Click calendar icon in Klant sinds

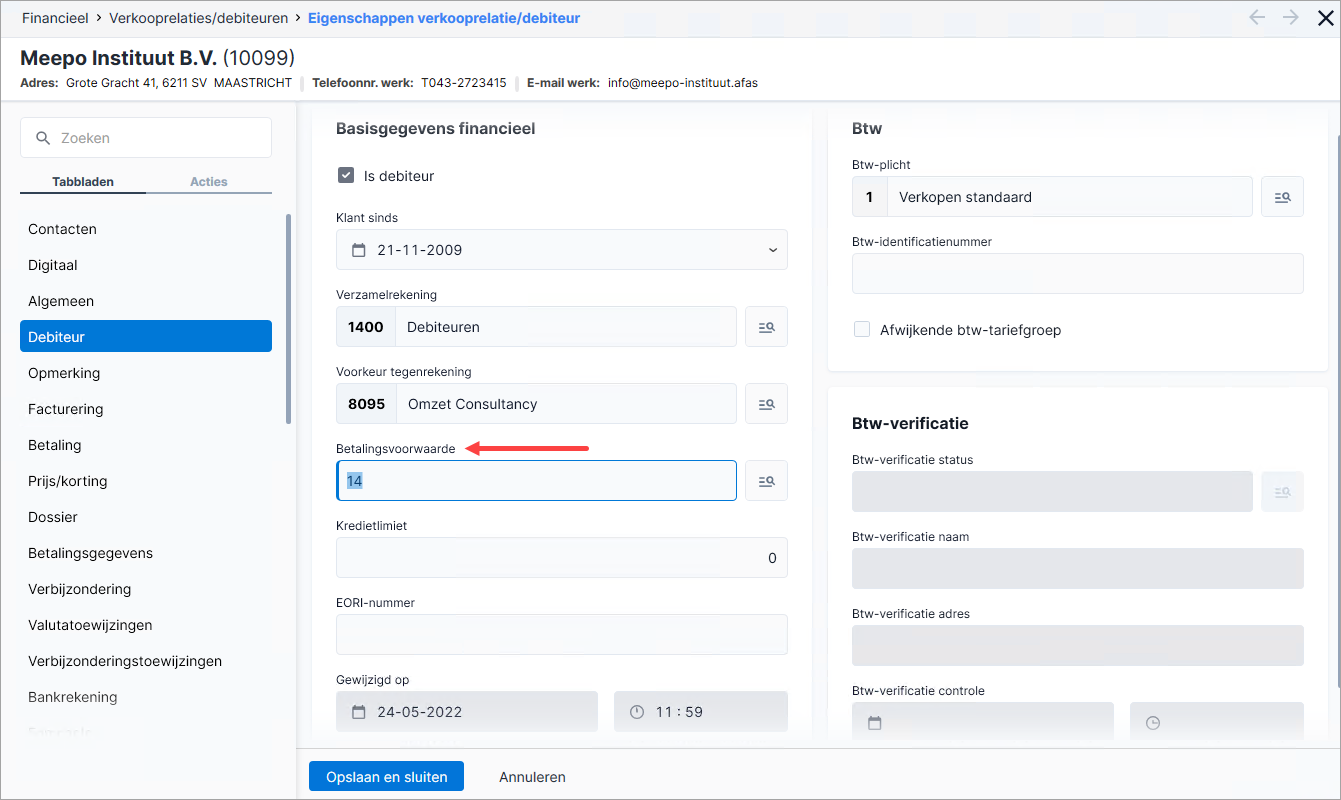[359, 250]
